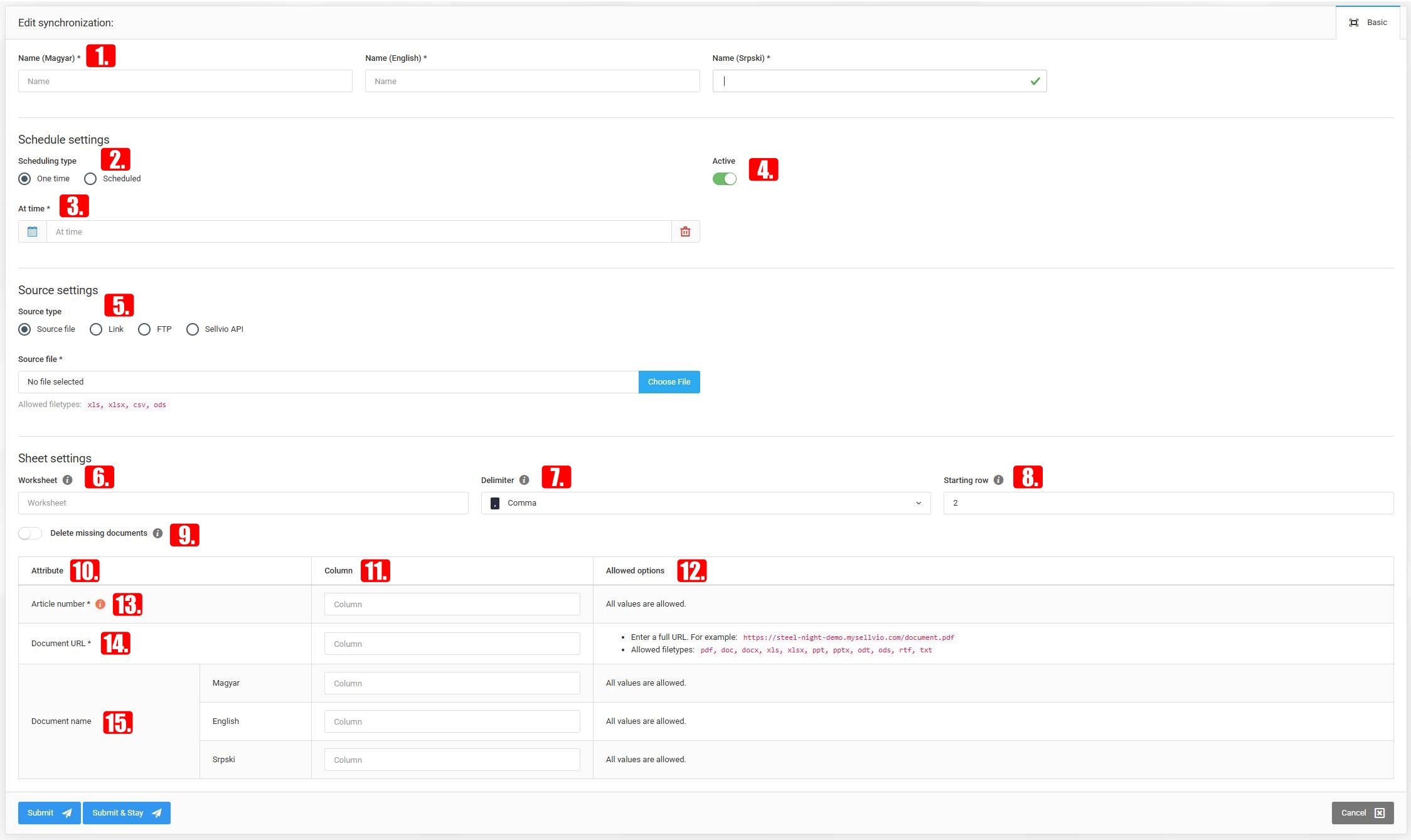
Task: Focus the Name (English) input field
Action: [533, 81]
